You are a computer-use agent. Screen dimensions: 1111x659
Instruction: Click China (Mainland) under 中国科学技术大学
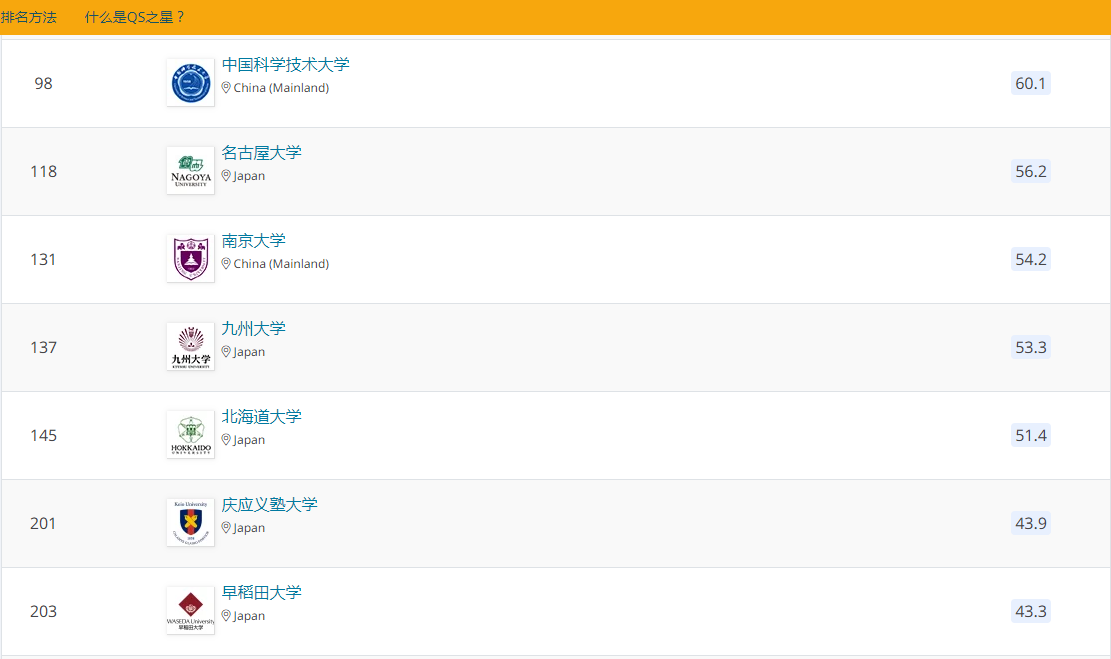point(281,88)
